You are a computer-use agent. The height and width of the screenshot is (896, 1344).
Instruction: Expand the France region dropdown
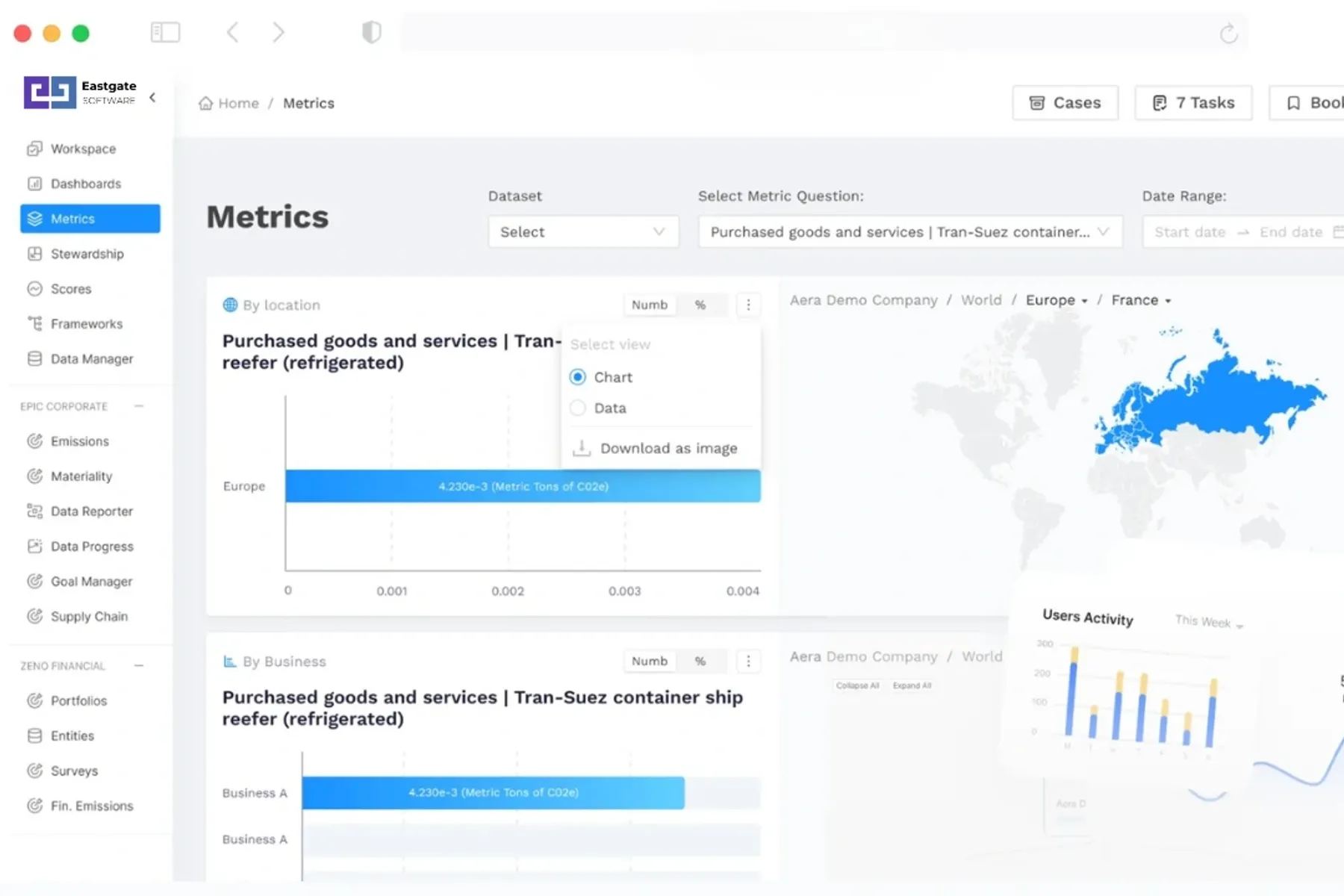pyautogui.click(x=1141, y=299)
